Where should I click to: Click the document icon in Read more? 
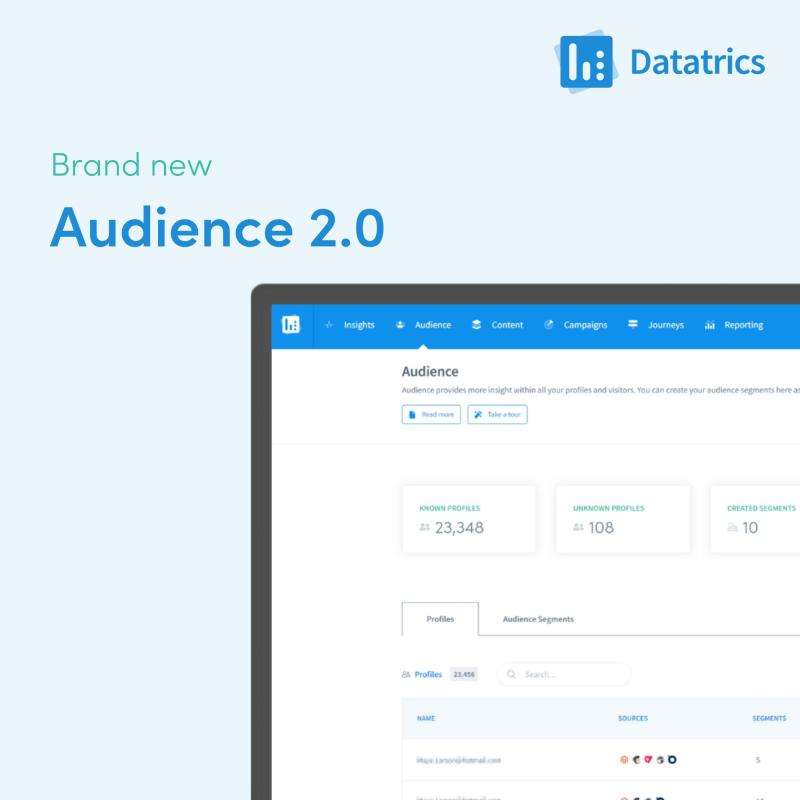[x=412, y=414]
